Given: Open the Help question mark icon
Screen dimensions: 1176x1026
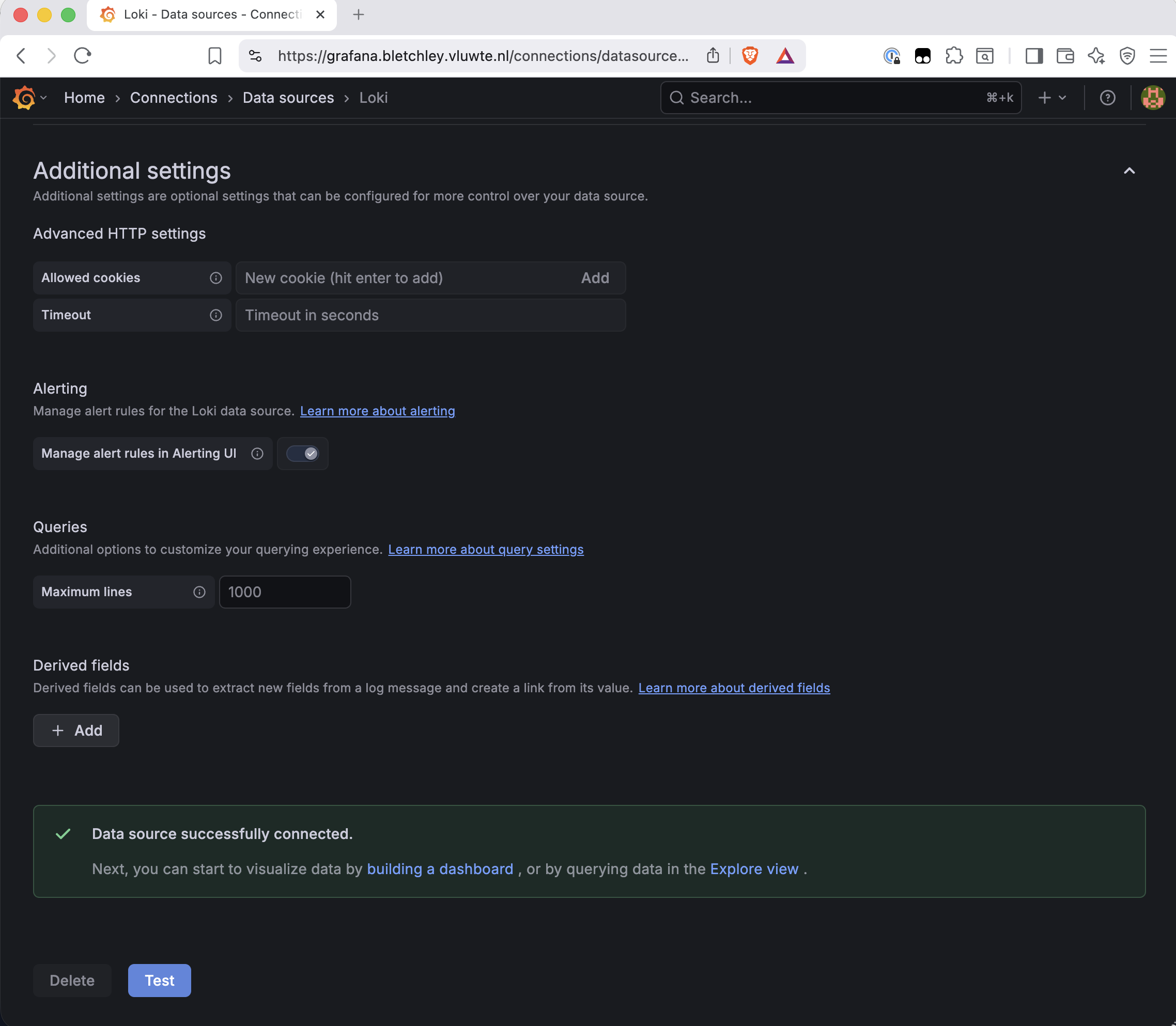Looking at the screenshot, I should click(x=1107, y=98).
